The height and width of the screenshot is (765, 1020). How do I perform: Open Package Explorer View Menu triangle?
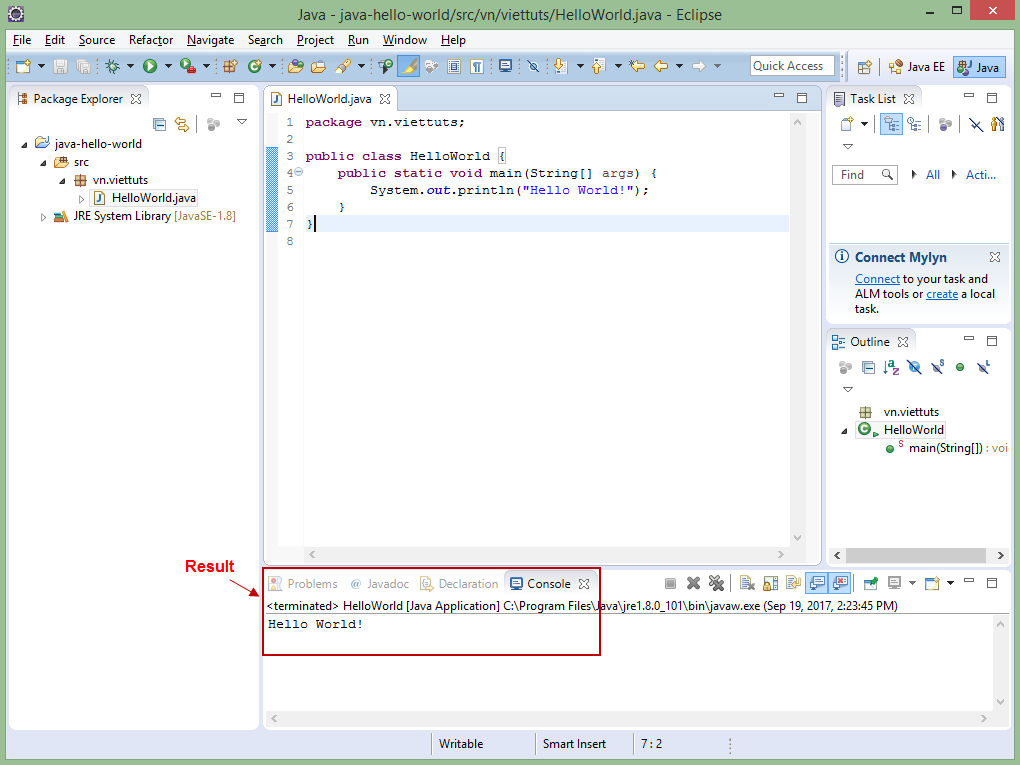pos(242,122)
